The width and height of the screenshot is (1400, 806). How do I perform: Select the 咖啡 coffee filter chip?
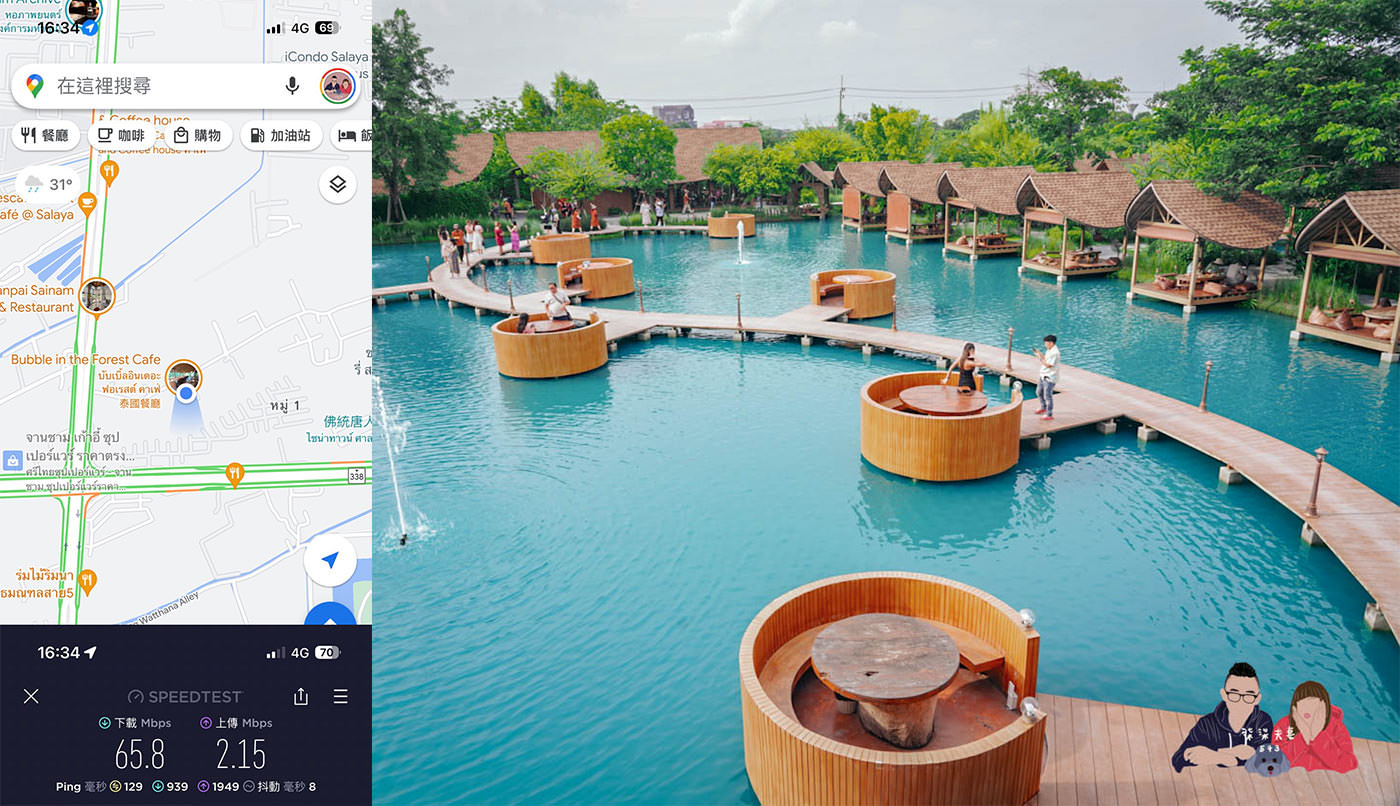coord(120,135)
